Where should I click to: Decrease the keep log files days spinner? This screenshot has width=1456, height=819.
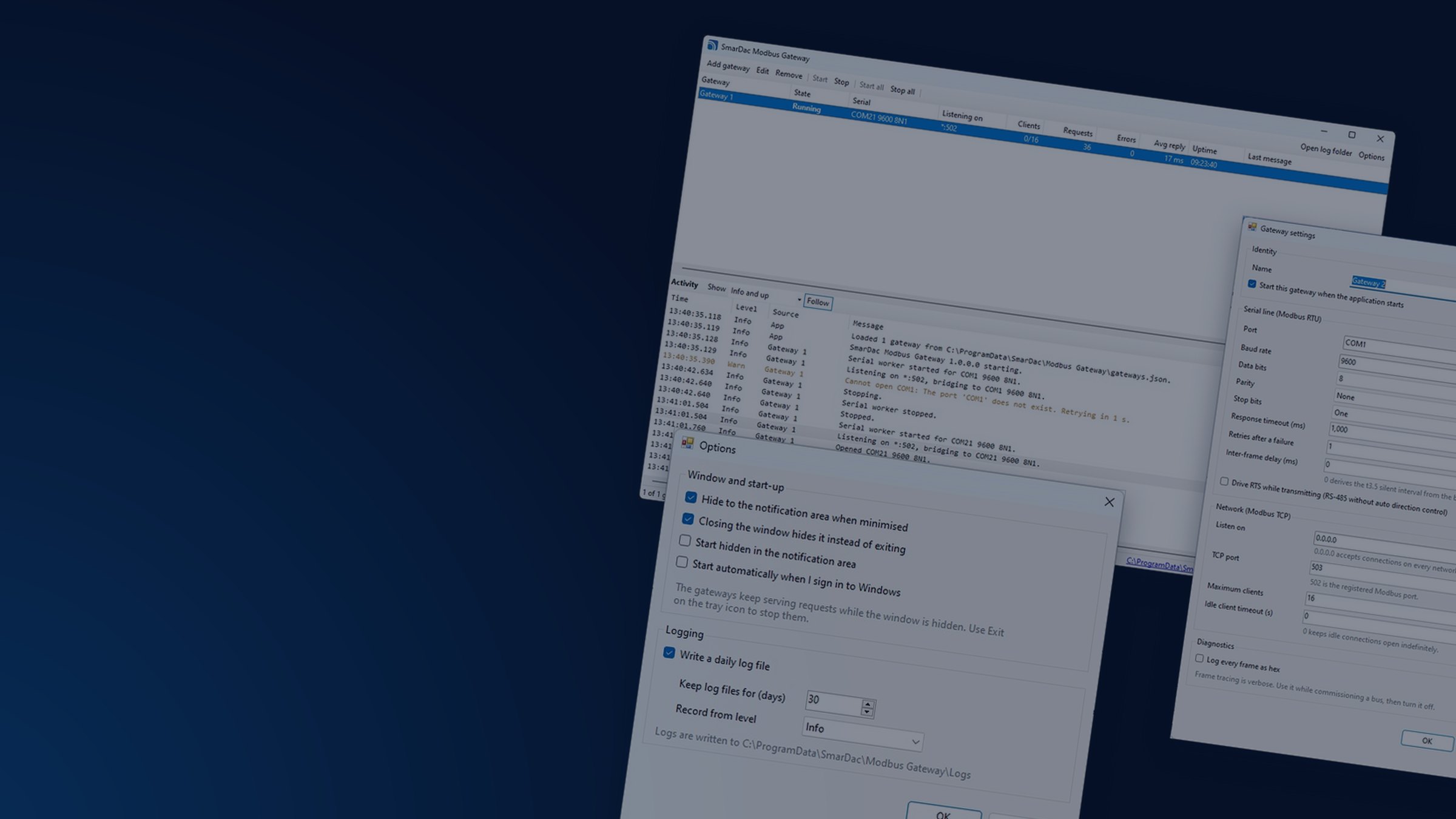click(867, 712)
